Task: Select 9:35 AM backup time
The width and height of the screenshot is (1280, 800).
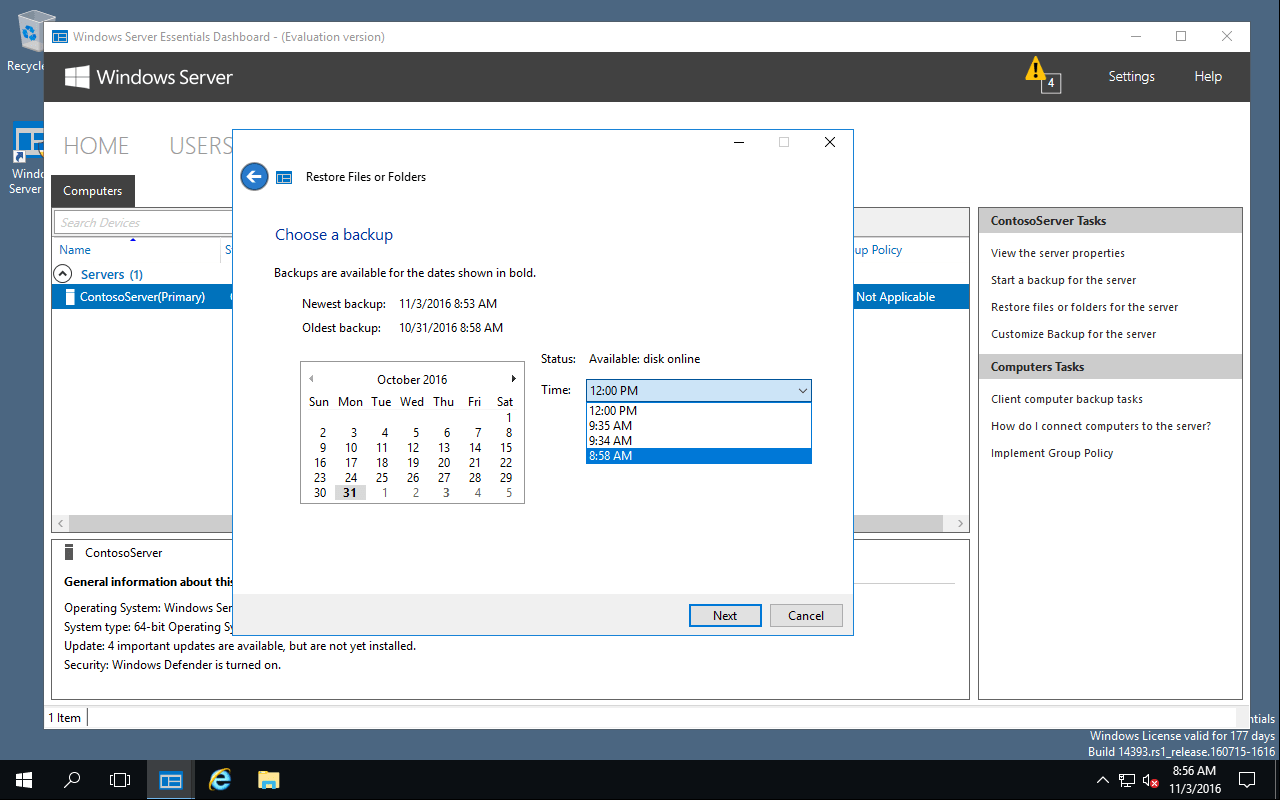Action: tap(698, 426)
